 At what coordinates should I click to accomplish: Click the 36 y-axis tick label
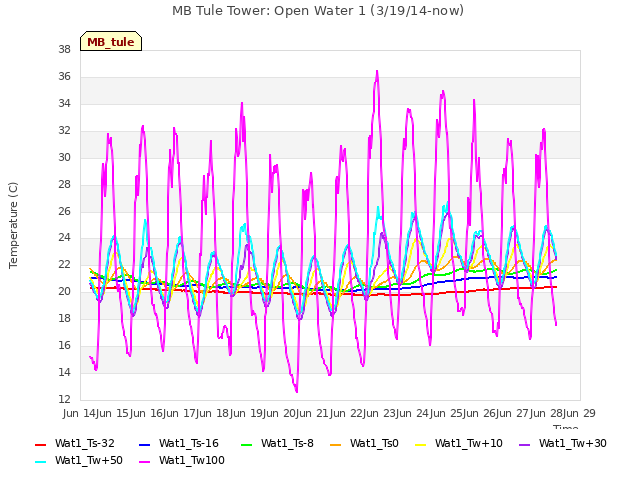(64, 76)
